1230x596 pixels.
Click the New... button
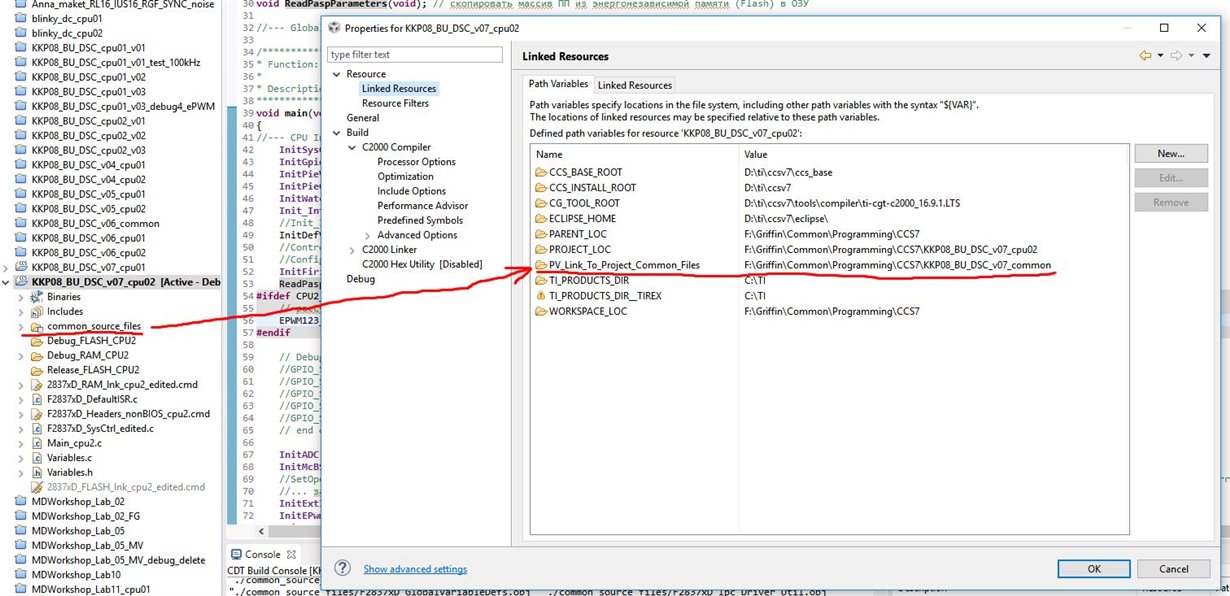(x=1171, y=154)
